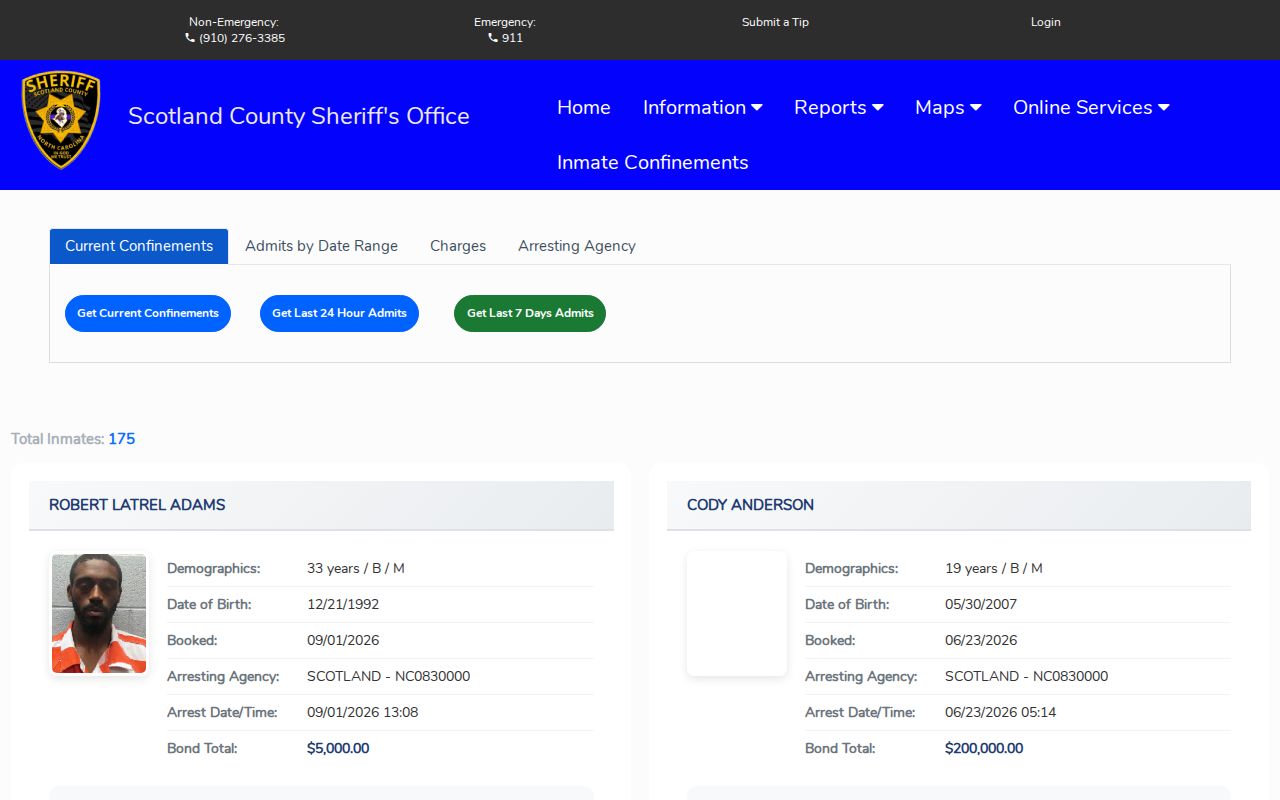The width and height of the screenshot is (1280, 800).
Task: Go to the Home page
Action: 584,107
